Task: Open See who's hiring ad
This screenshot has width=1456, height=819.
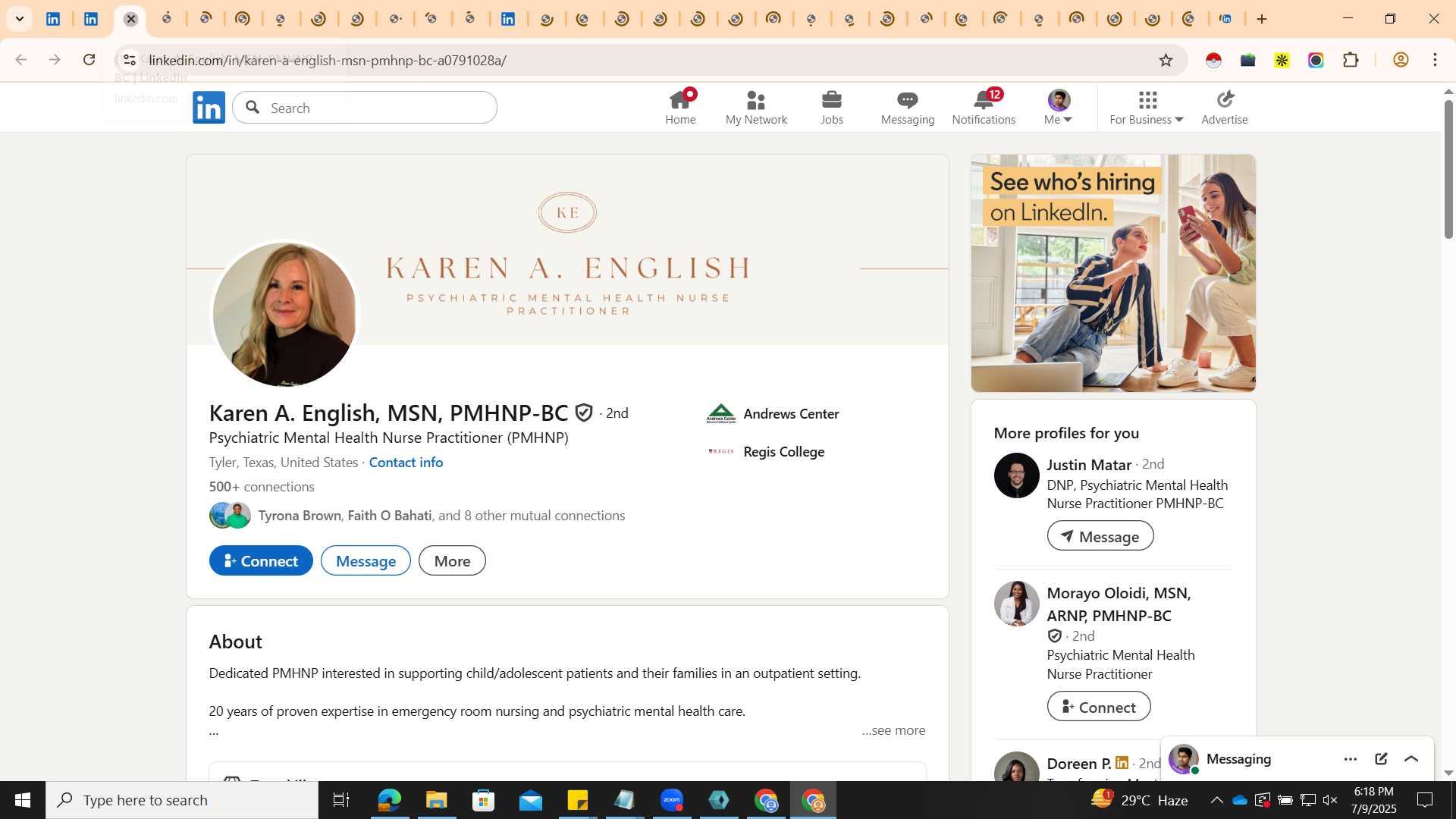Action: click(x=1113, y=273)
